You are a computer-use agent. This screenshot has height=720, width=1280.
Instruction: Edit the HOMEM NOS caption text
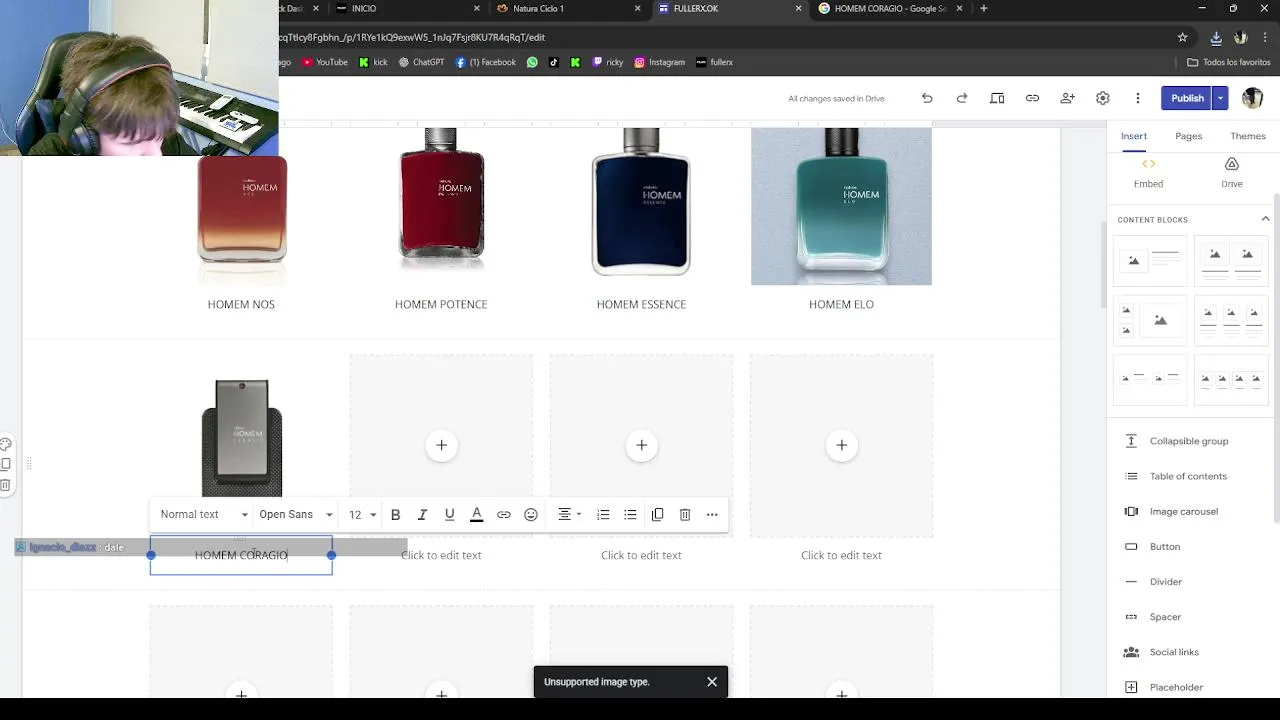click(241, 304)
